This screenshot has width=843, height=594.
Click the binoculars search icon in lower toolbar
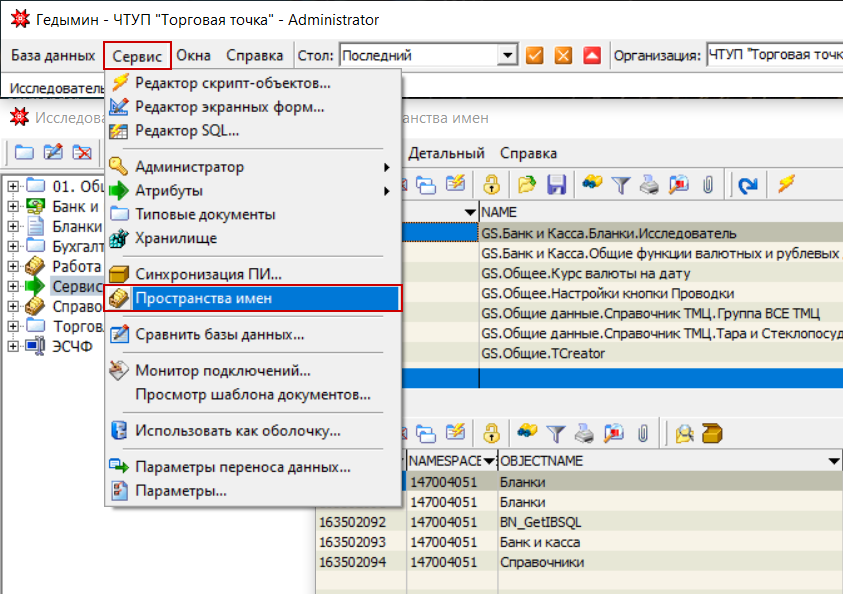[526, 432]
